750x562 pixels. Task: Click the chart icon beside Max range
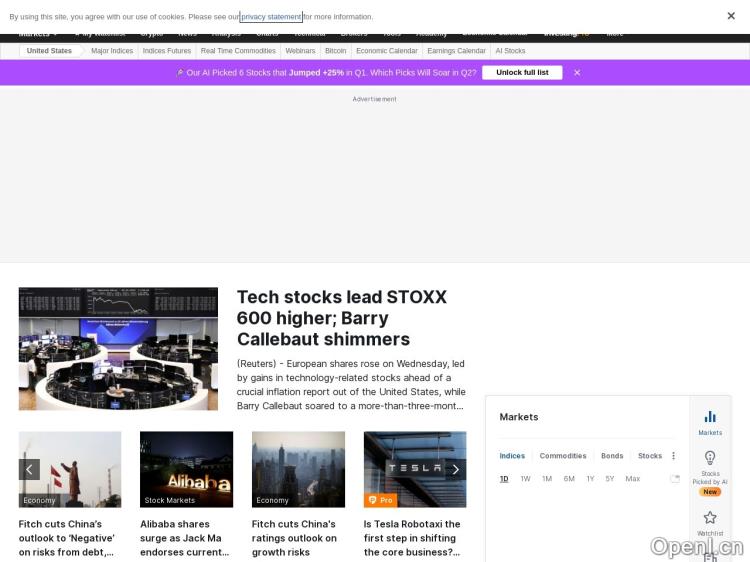[675, 479]
